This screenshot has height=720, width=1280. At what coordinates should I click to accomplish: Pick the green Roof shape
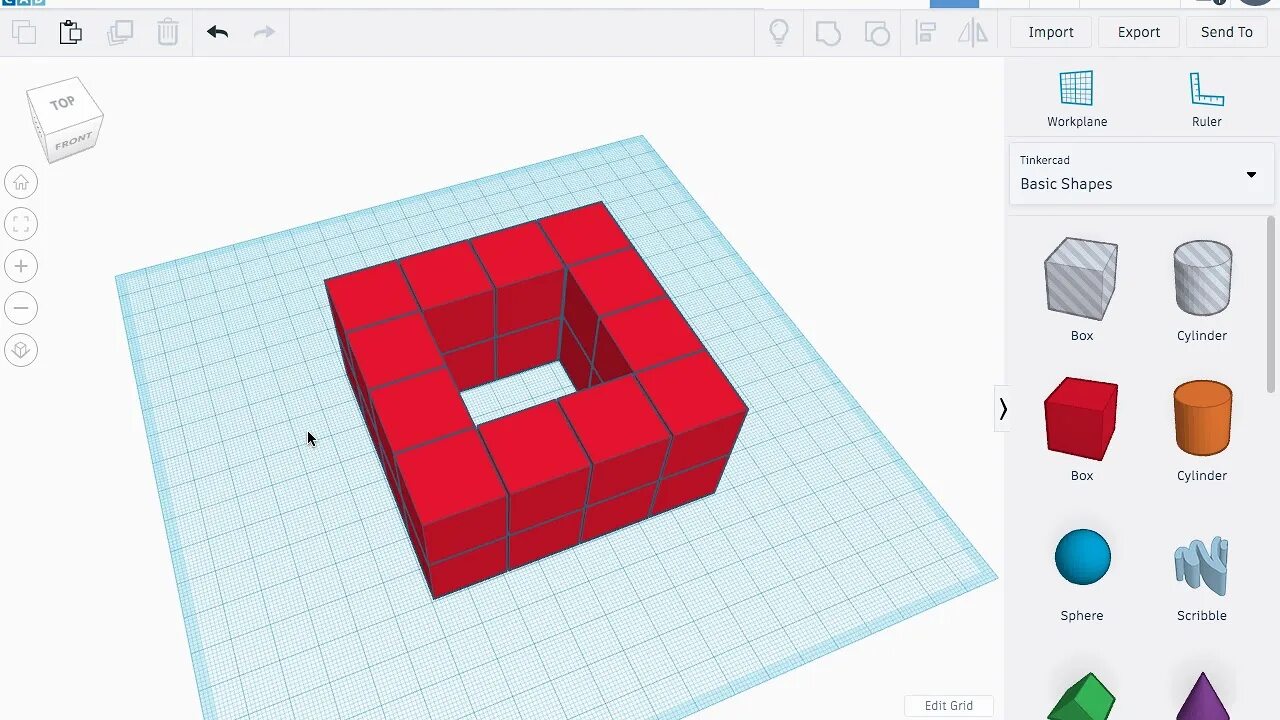[x=1081, y=696]
